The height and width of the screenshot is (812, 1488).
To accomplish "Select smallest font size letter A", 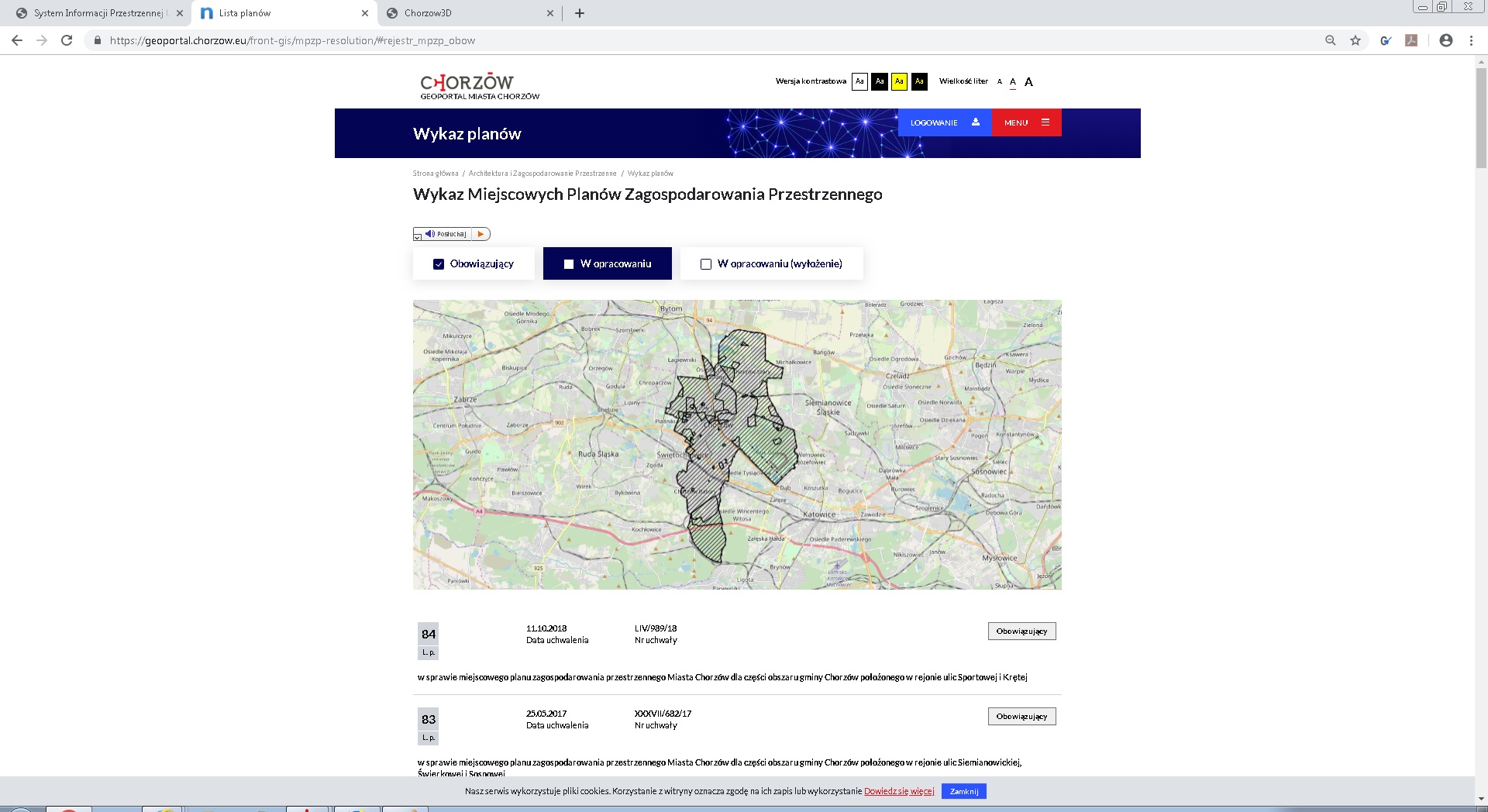I will [1000, 82].
